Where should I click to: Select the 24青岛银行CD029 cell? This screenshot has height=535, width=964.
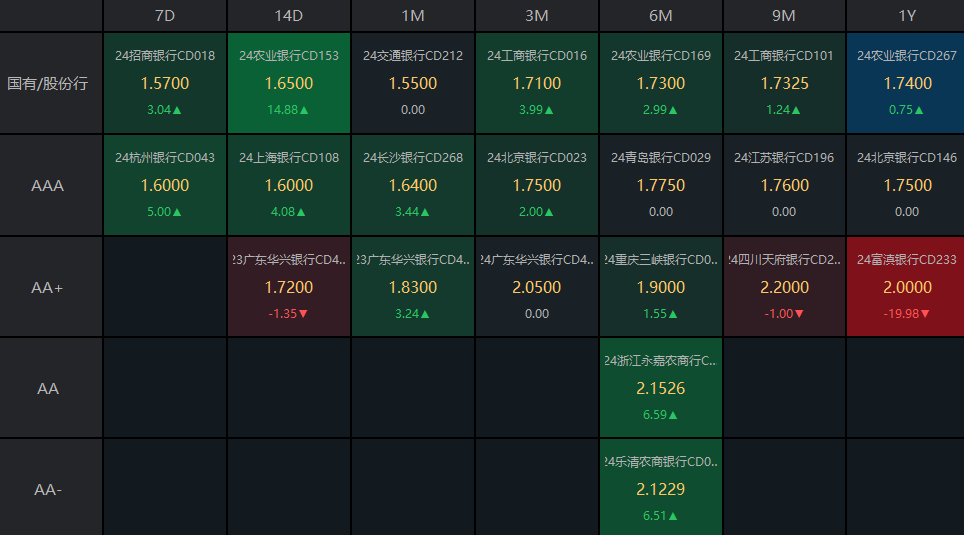coord(661,185)
